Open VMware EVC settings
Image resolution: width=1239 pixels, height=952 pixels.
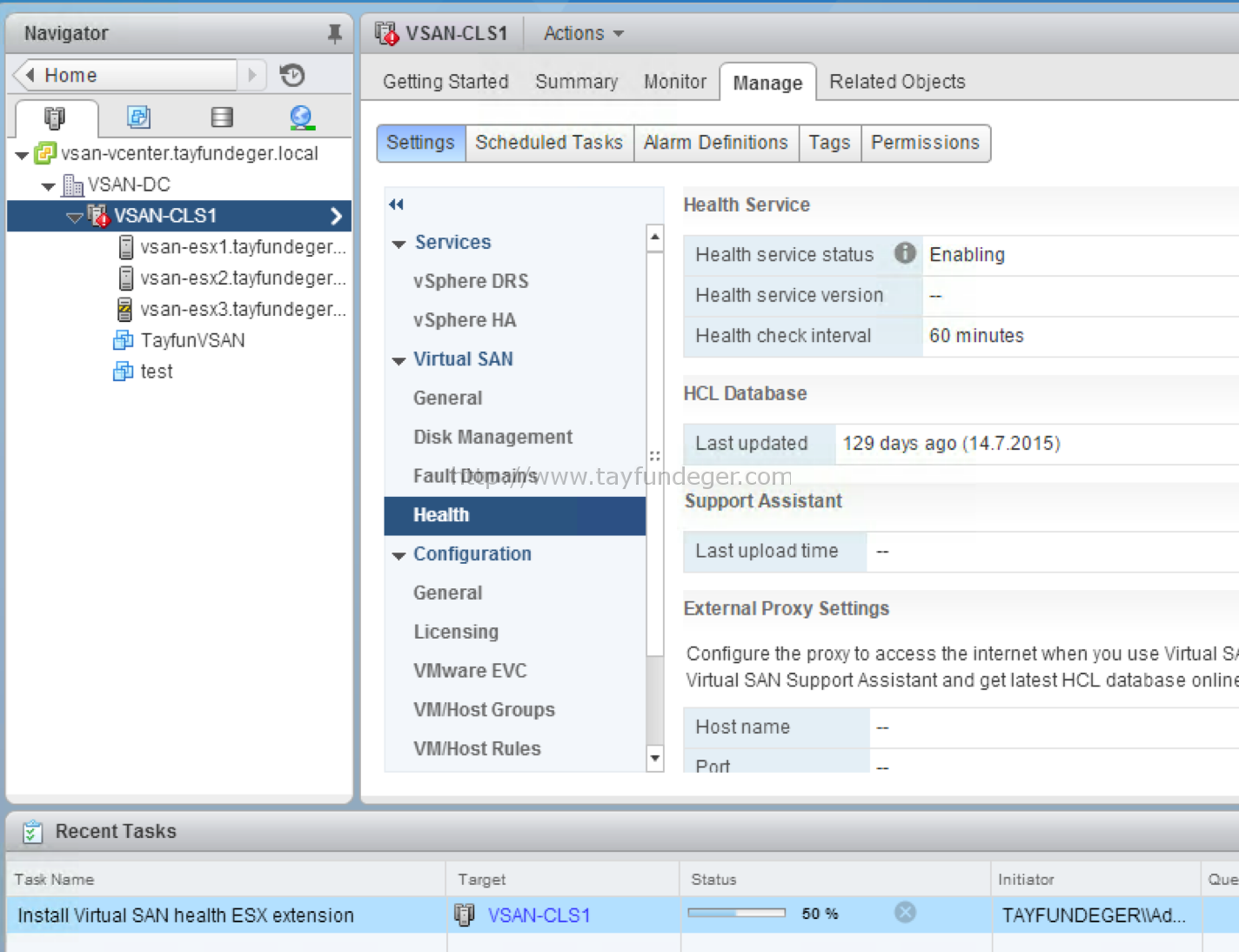click(470, 671)
